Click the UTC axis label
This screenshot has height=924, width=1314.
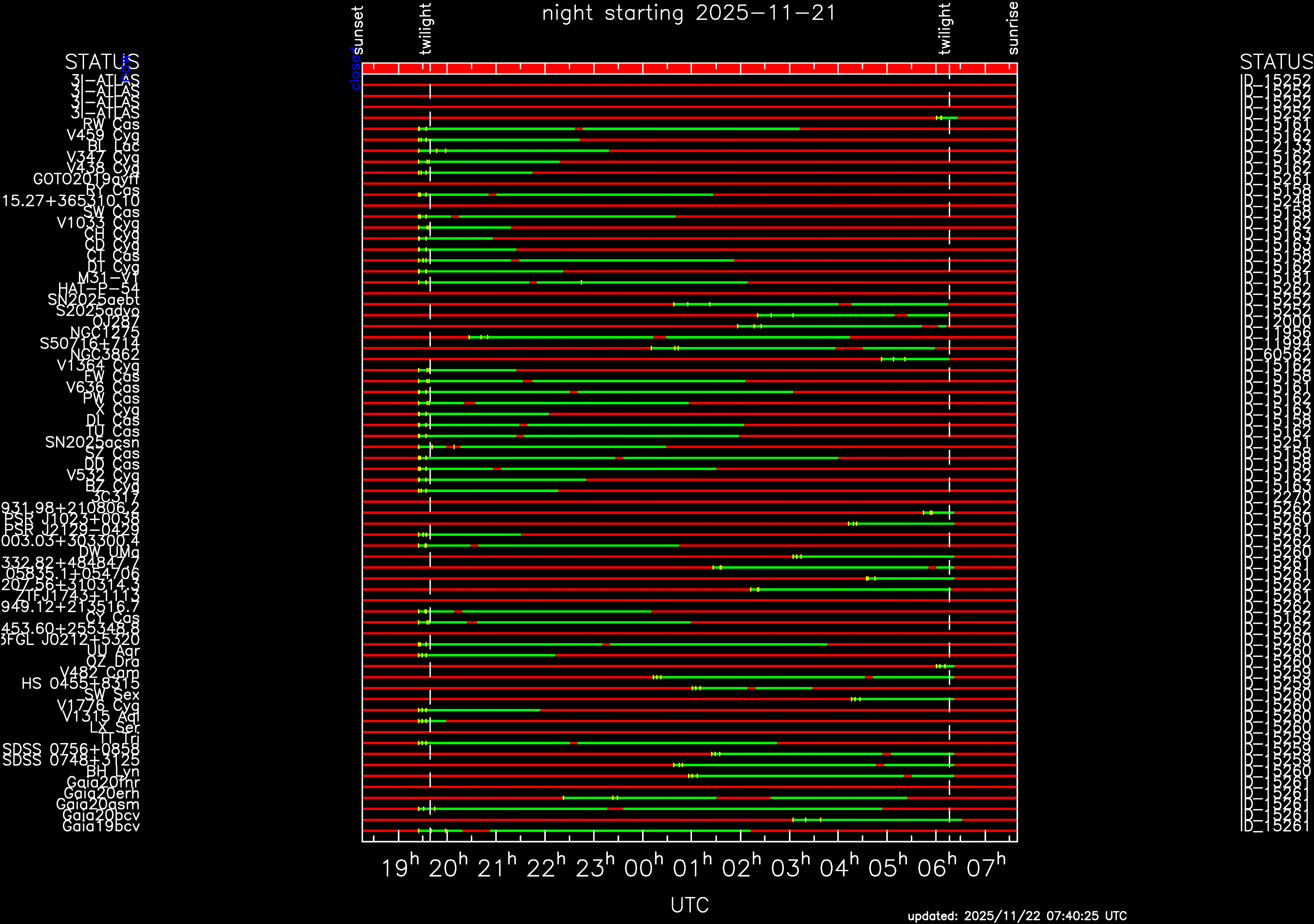[x=689, y=905]
